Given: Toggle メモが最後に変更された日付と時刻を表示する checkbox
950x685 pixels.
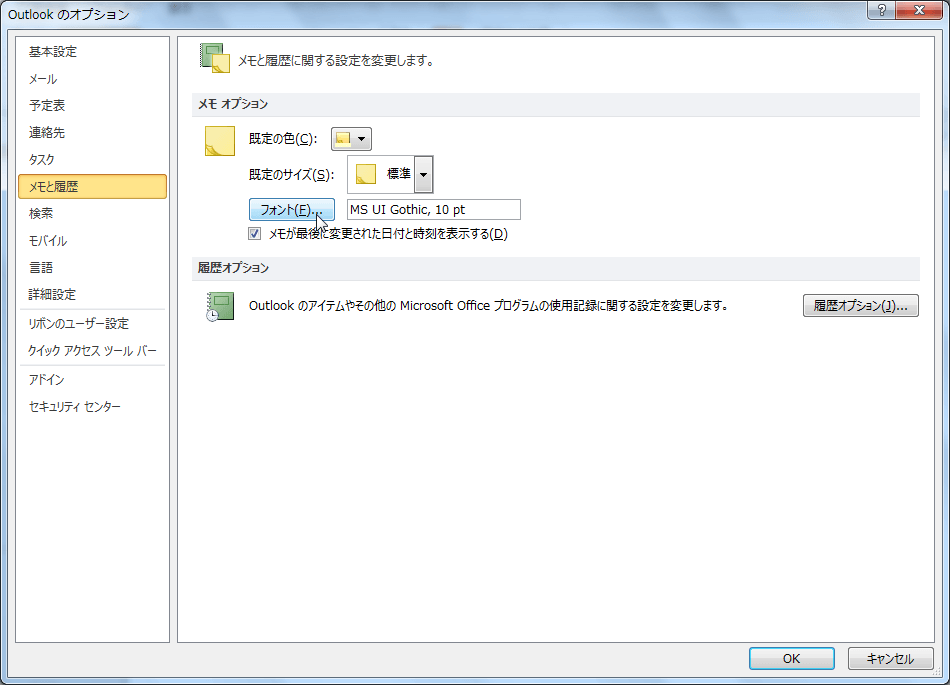Looking at the screenshot, I should point(254,234).
